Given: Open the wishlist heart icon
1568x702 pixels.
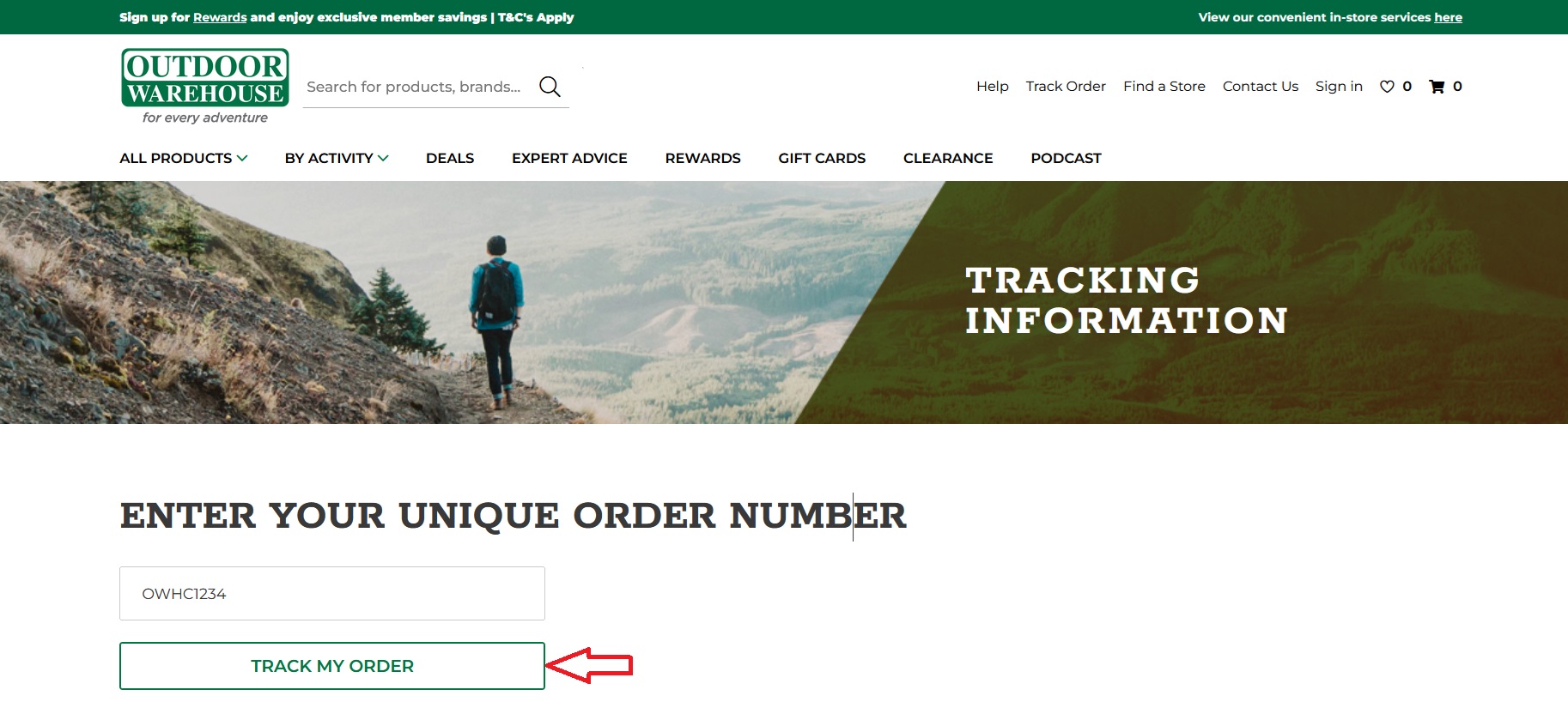Looking at the screenshot, I should click(x=1387, y=87).
